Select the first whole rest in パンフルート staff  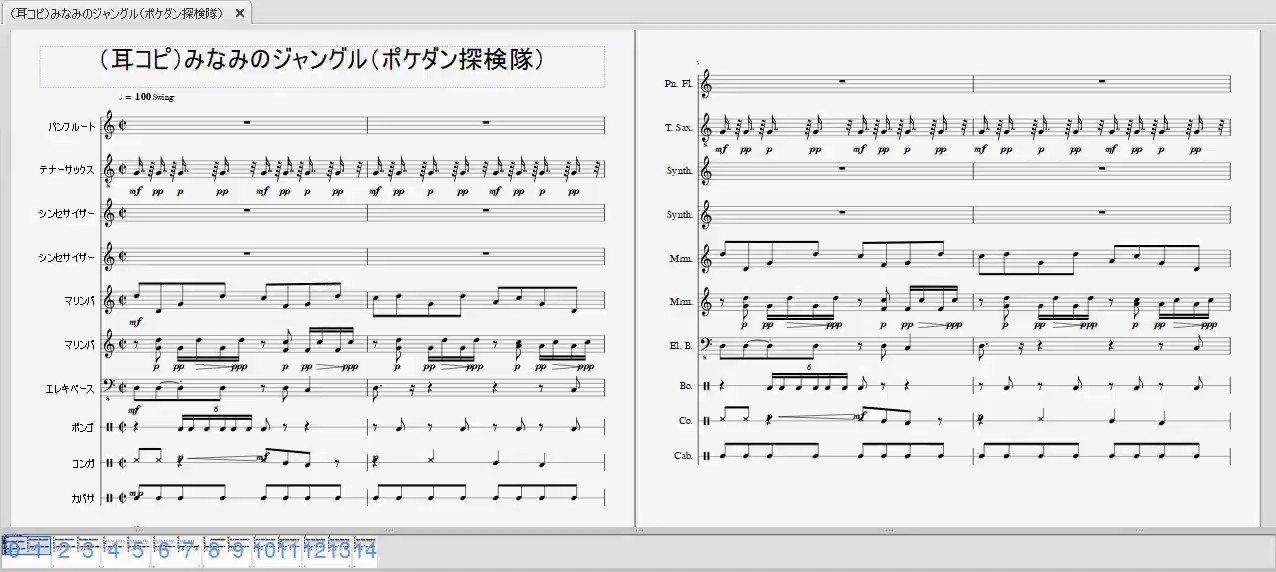coord(247,124)
